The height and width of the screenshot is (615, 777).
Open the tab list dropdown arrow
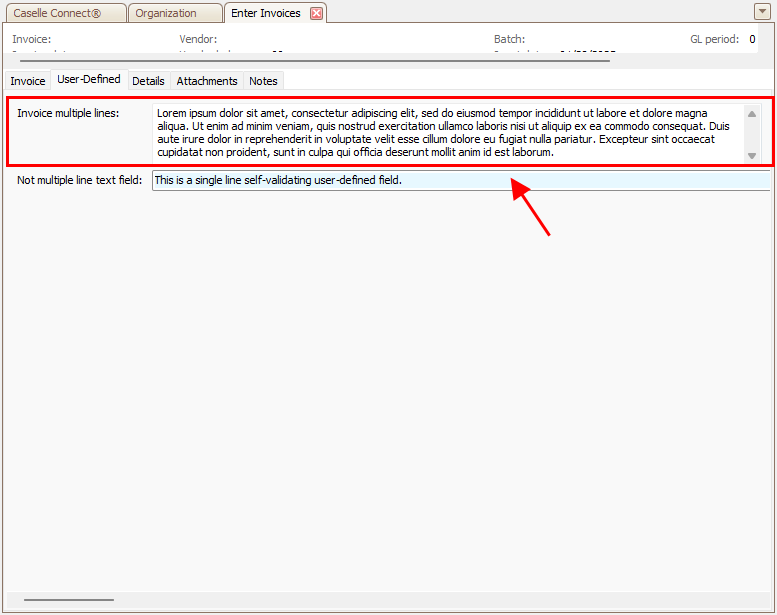(x=762, y=11)
